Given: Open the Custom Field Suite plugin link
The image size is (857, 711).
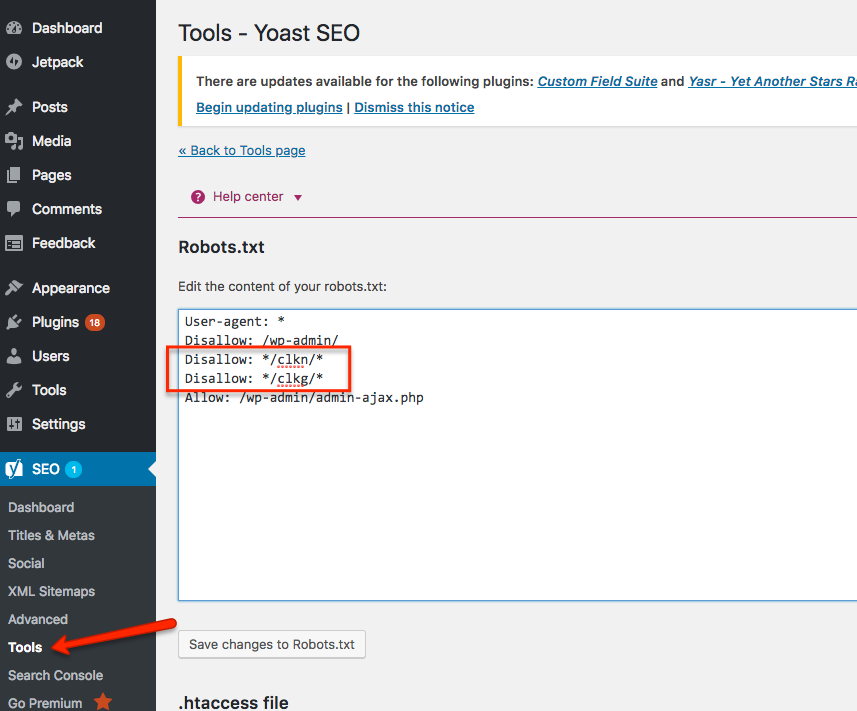Looking at the screenshot, I should pyautogui.click(x=597, y=81).
